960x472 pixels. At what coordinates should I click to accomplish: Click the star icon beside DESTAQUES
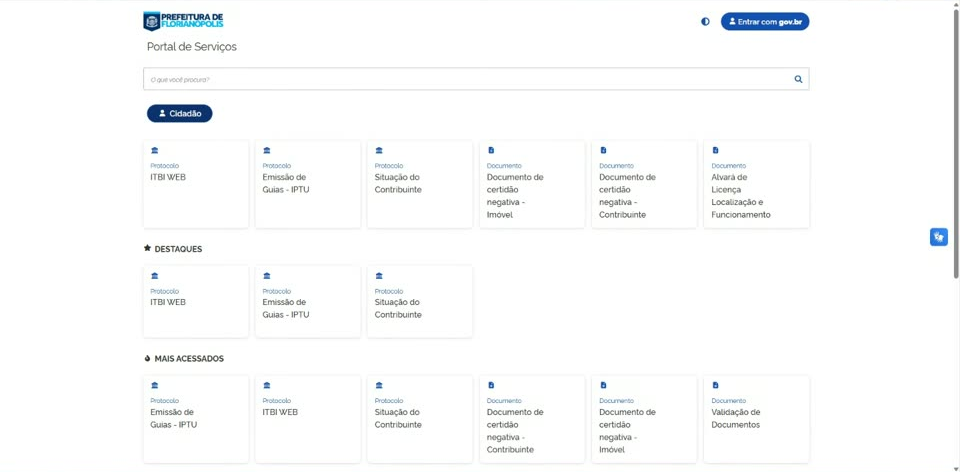pos(147,249)
